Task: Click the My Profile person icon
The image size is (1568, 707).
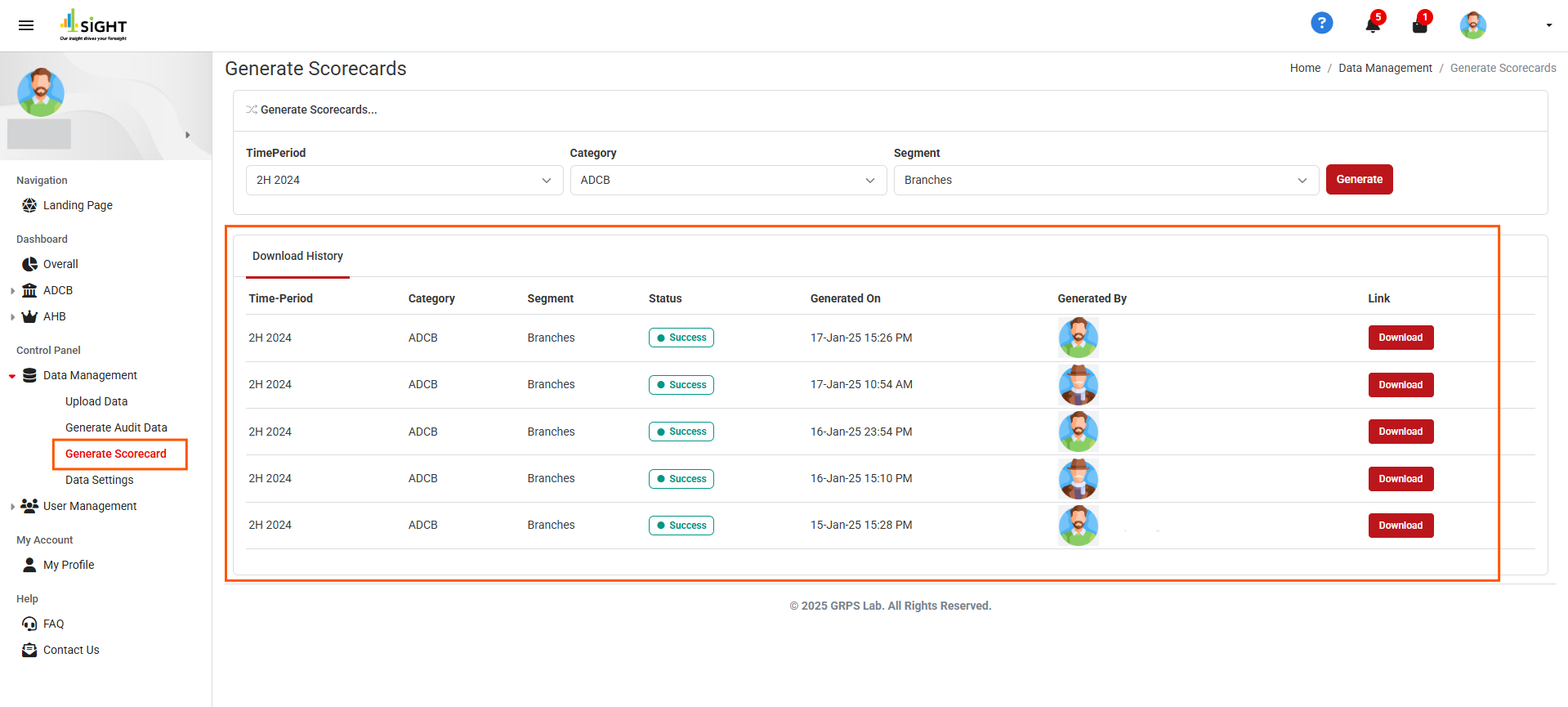Action: click(29, 565)
